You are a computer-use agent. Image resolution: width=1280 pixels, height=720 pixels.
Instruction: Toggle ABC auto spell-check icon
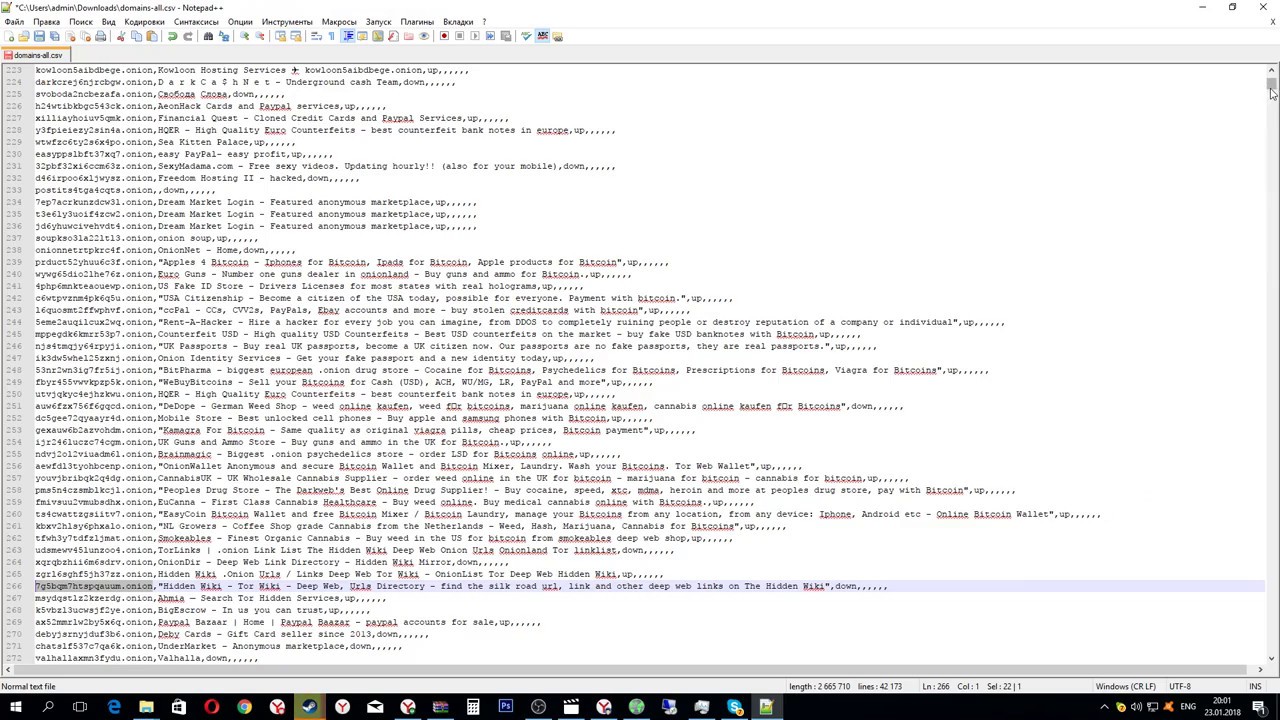pos(542,36)
